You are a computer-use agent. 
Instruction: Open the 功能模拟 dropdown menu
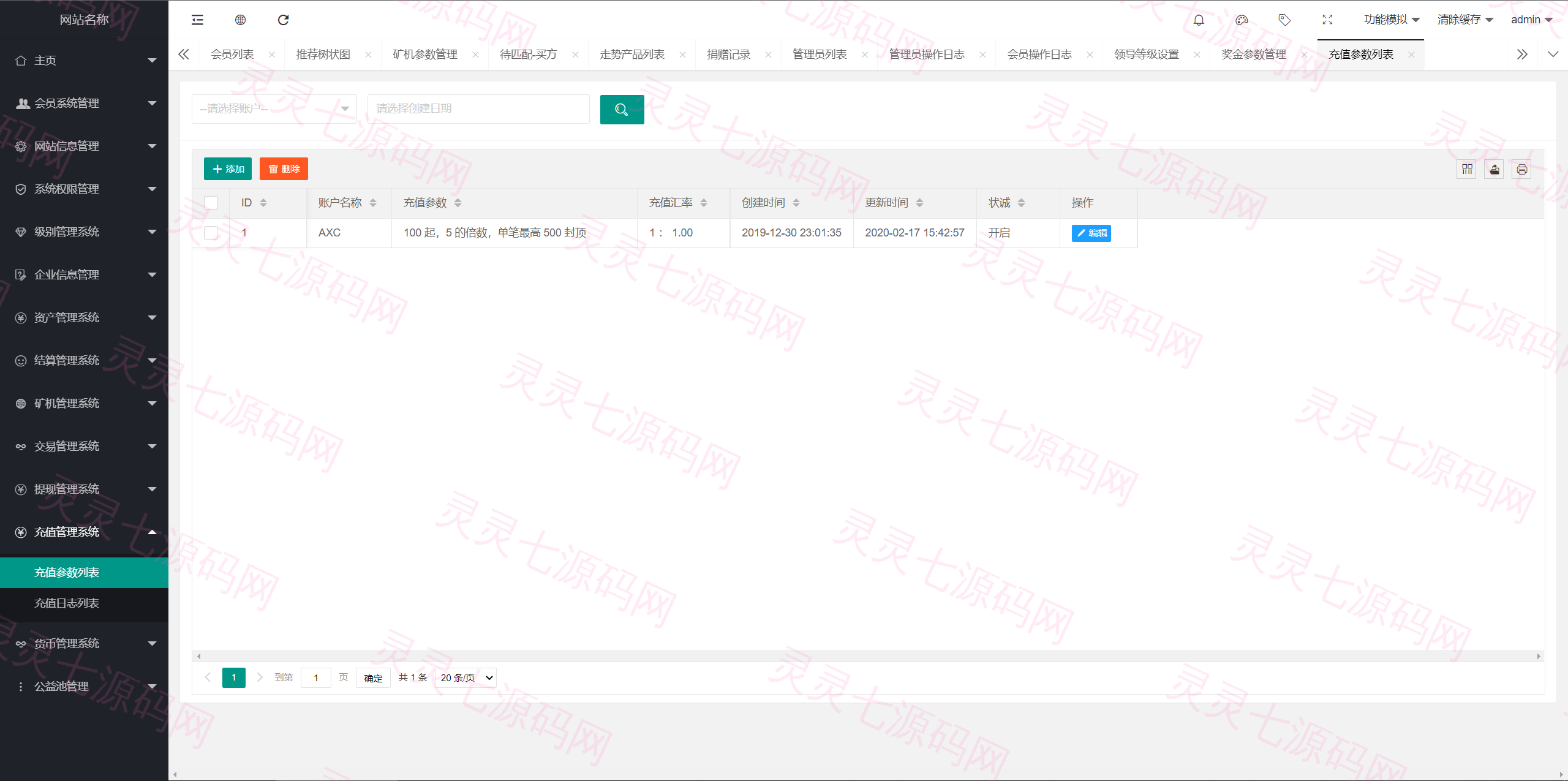[x=1392, y=20]
